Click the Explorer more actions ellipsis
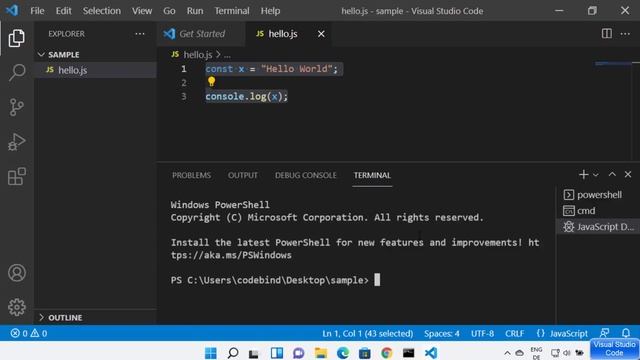 pyautogui.click(x=140, y=34)
